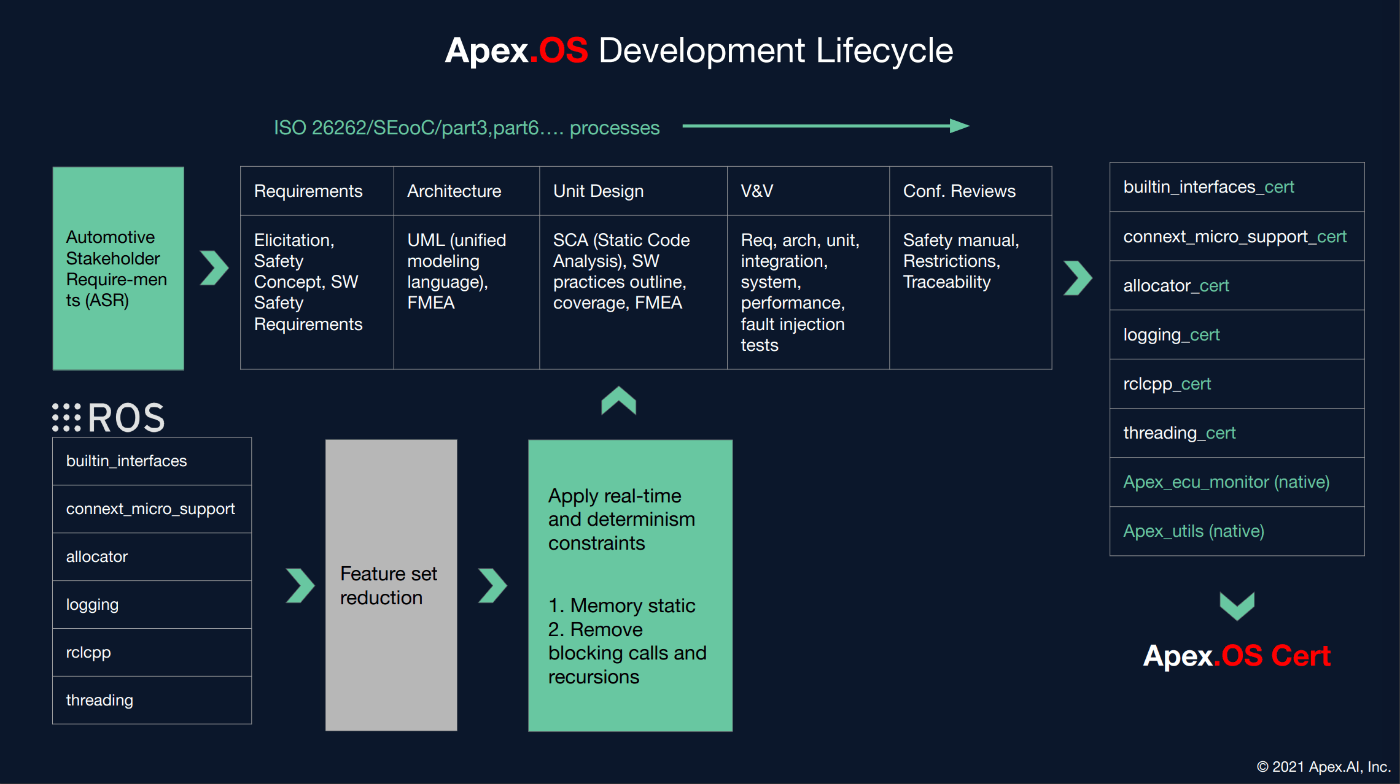Select connext_micro_support in the ROS list

point(152,509)
